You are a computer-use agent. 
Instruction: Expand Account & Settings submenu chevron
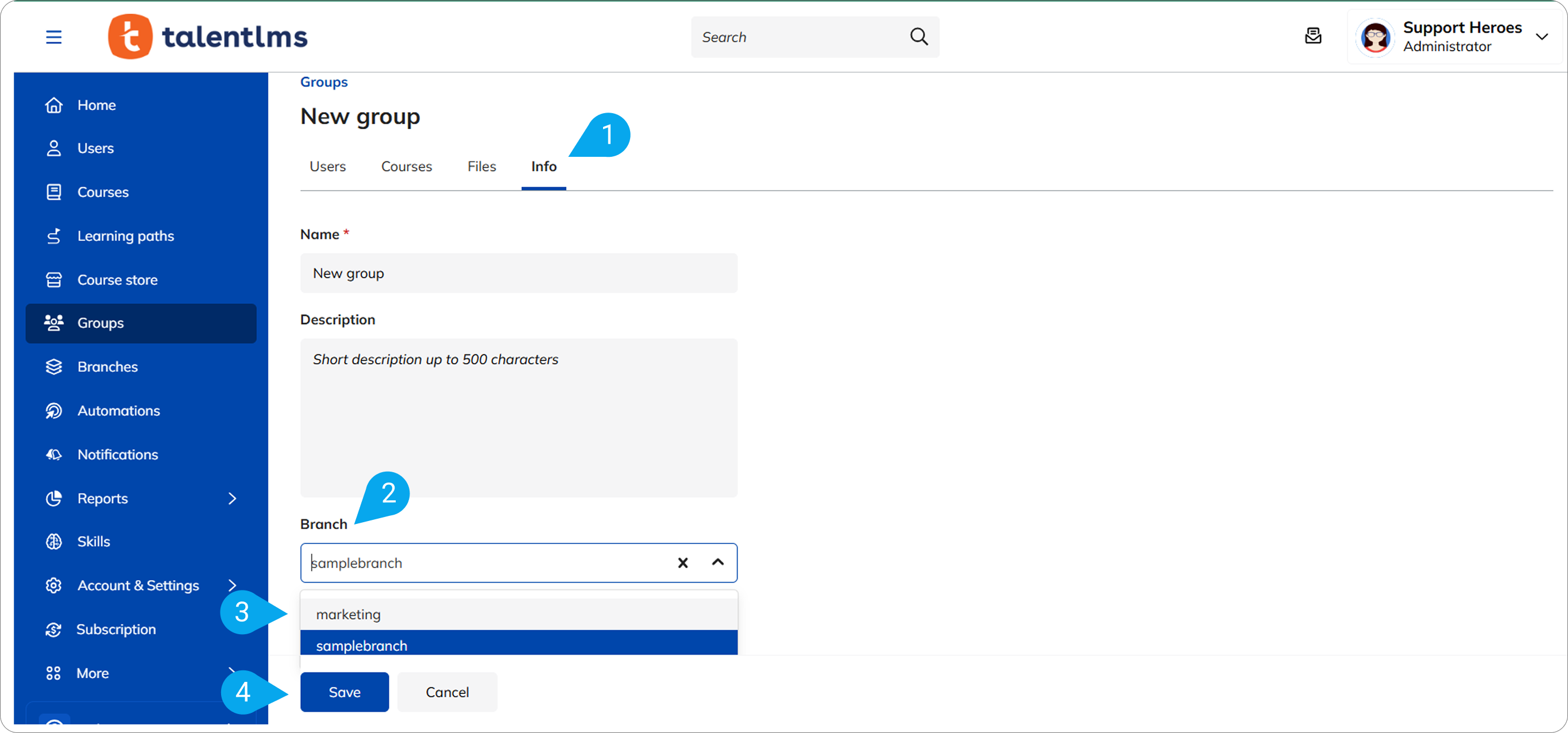coord(232,586)
